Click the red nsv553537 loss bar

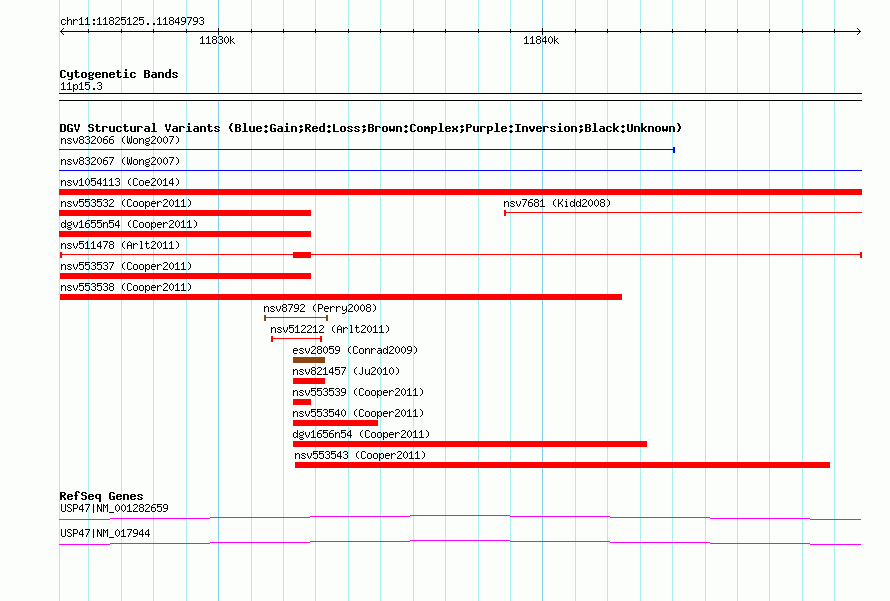point(185,276)
